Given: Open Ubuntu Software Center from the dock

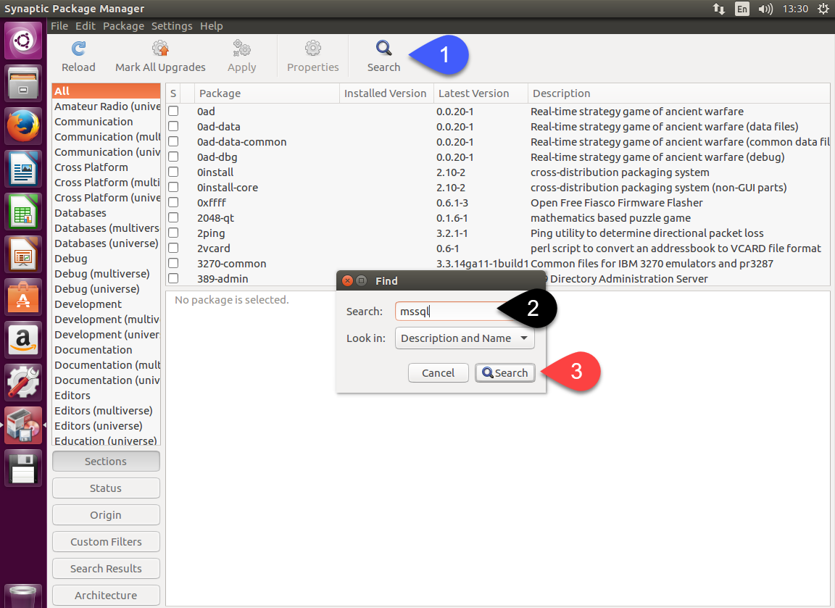Looking at the screenshot, I should pyautogui.click(x=23, y=297).
